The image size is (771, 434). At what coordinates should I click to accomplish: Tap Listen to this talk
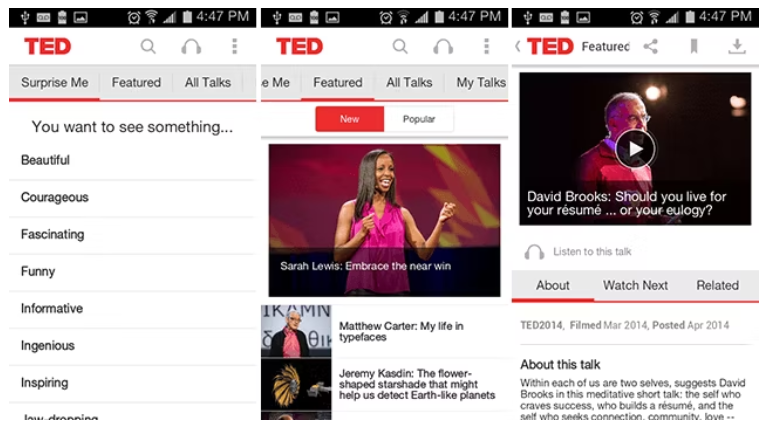[x=592, y=252]
